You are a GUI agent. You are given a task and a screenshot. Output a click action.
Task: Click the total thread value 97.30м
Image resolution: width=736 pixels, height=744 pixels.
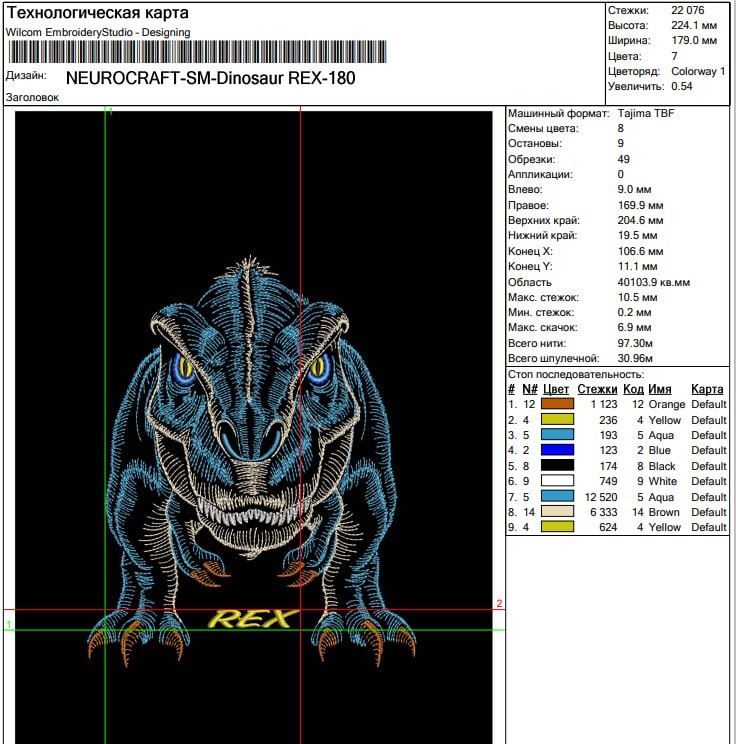coord(635,343)
